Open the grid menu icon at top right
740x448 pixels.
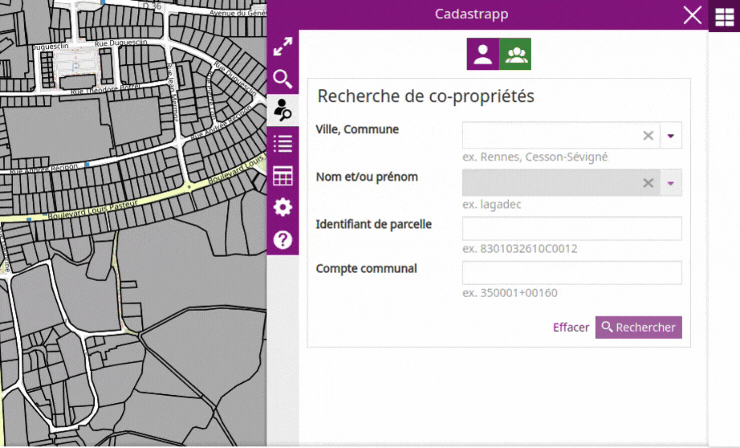[x=724, y=17]
